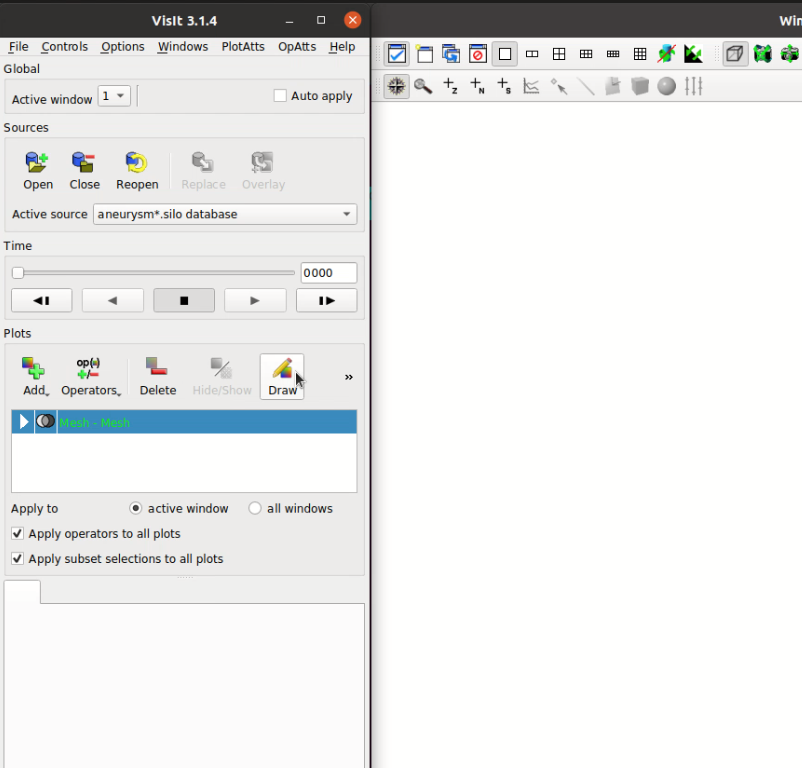Click the line tool icon

click(586, 86)
